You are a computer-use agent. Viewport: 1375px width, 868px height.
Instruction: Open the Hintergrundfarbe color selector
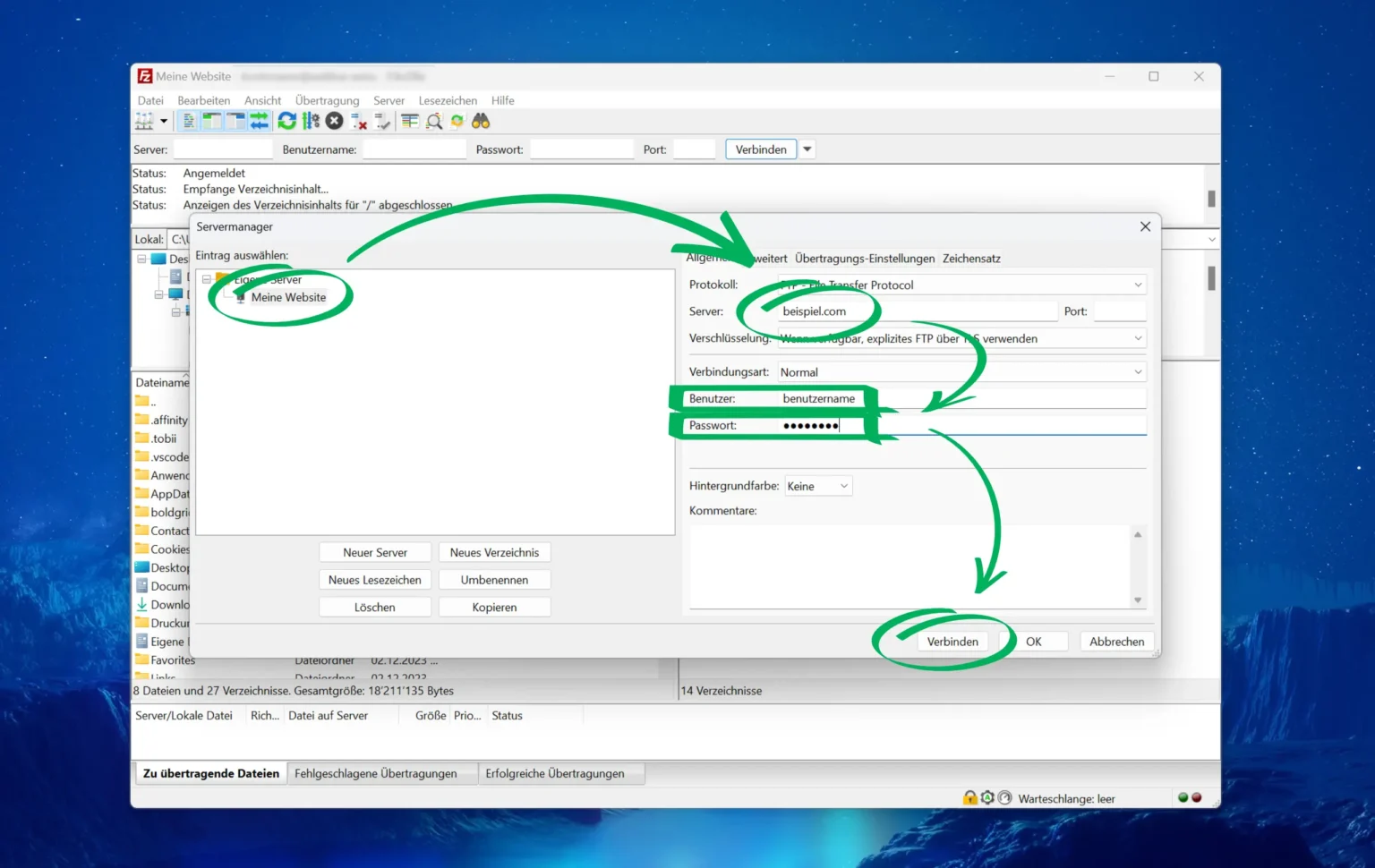pos(818,487)
